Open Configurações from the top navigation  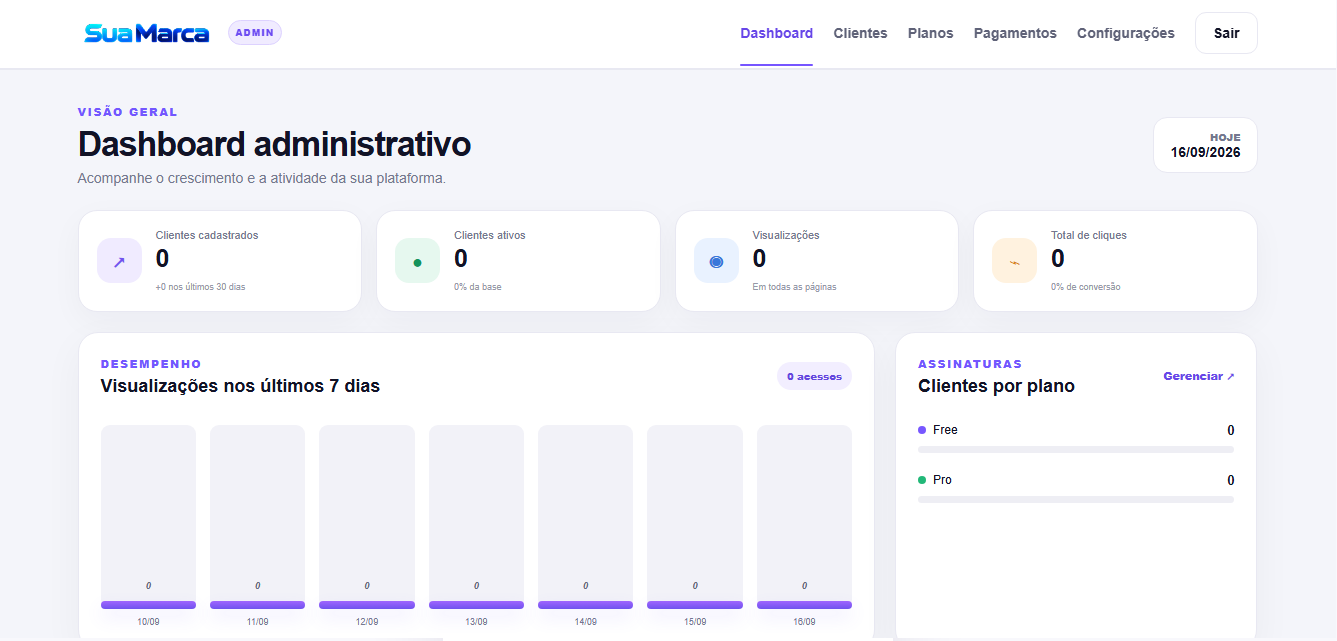click(x=1126, y=33)
